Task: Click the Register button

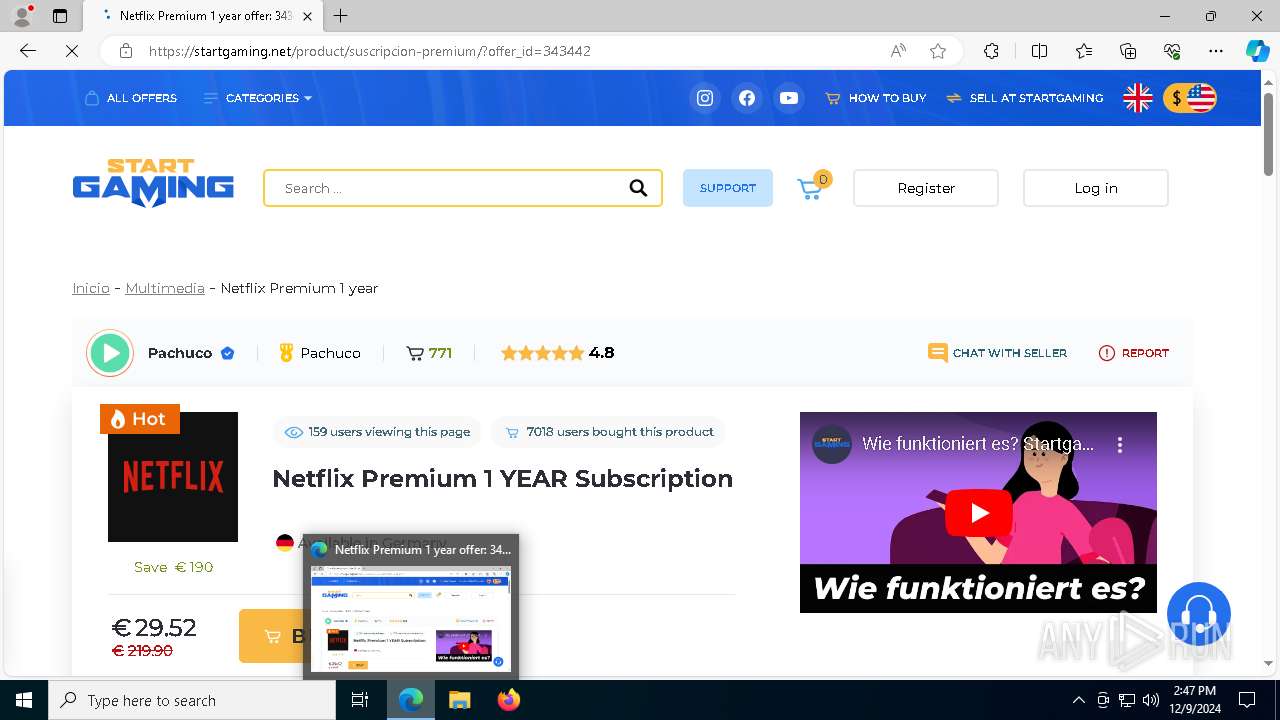Action: (x=926, y=188)
